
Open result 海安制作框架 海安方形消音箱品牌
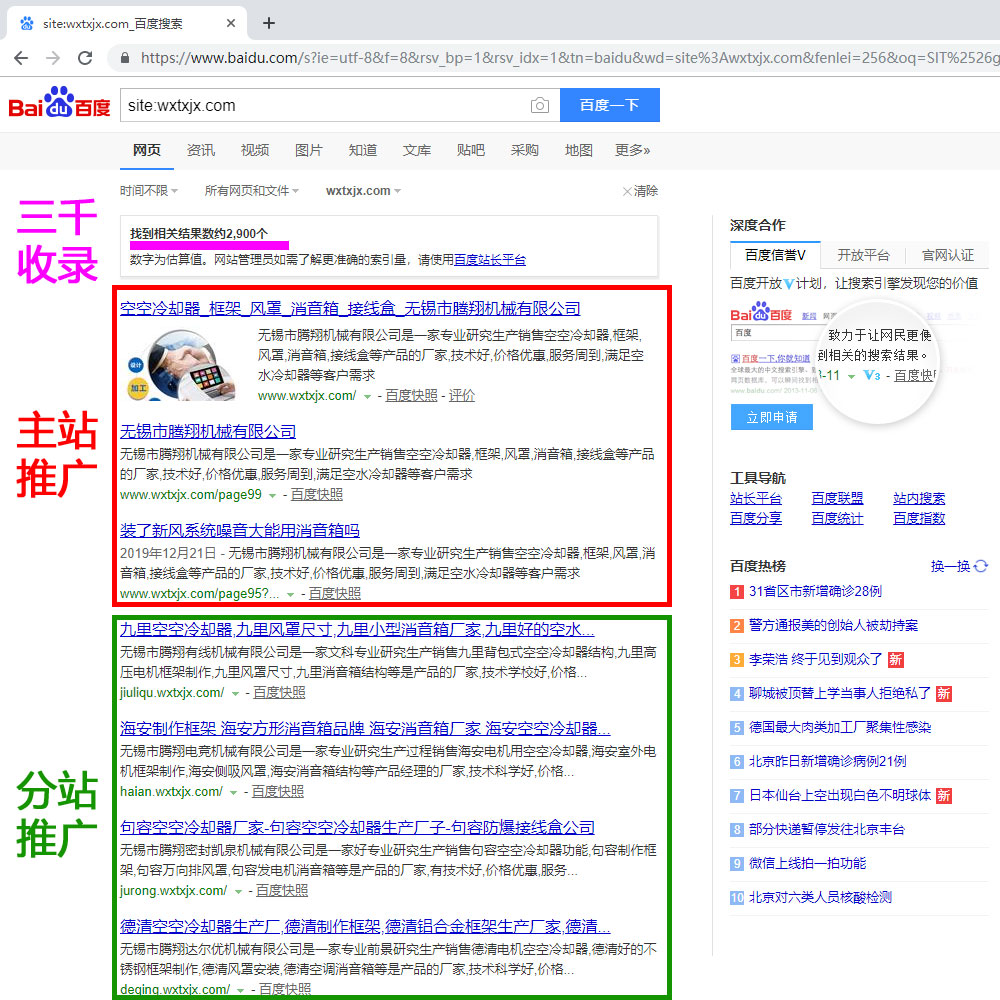365,728
